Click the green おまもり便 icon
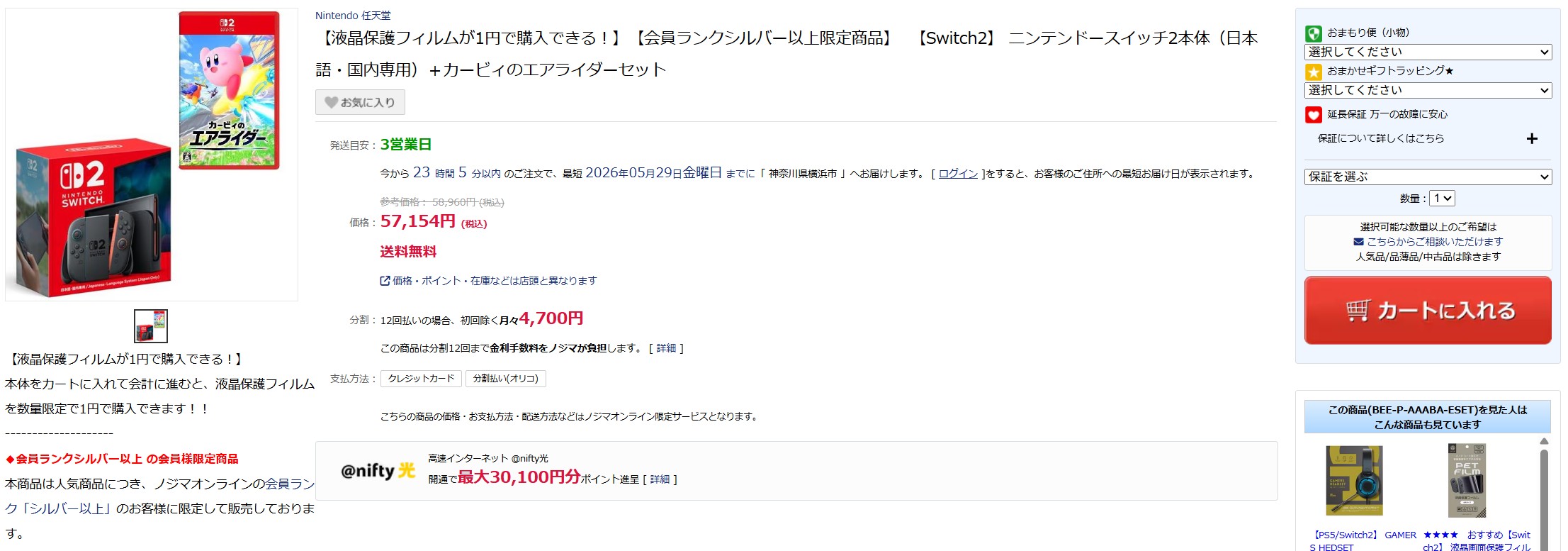Viewport: 1568px width, 551px height. pyautogui.click(x=1313, y=33)
